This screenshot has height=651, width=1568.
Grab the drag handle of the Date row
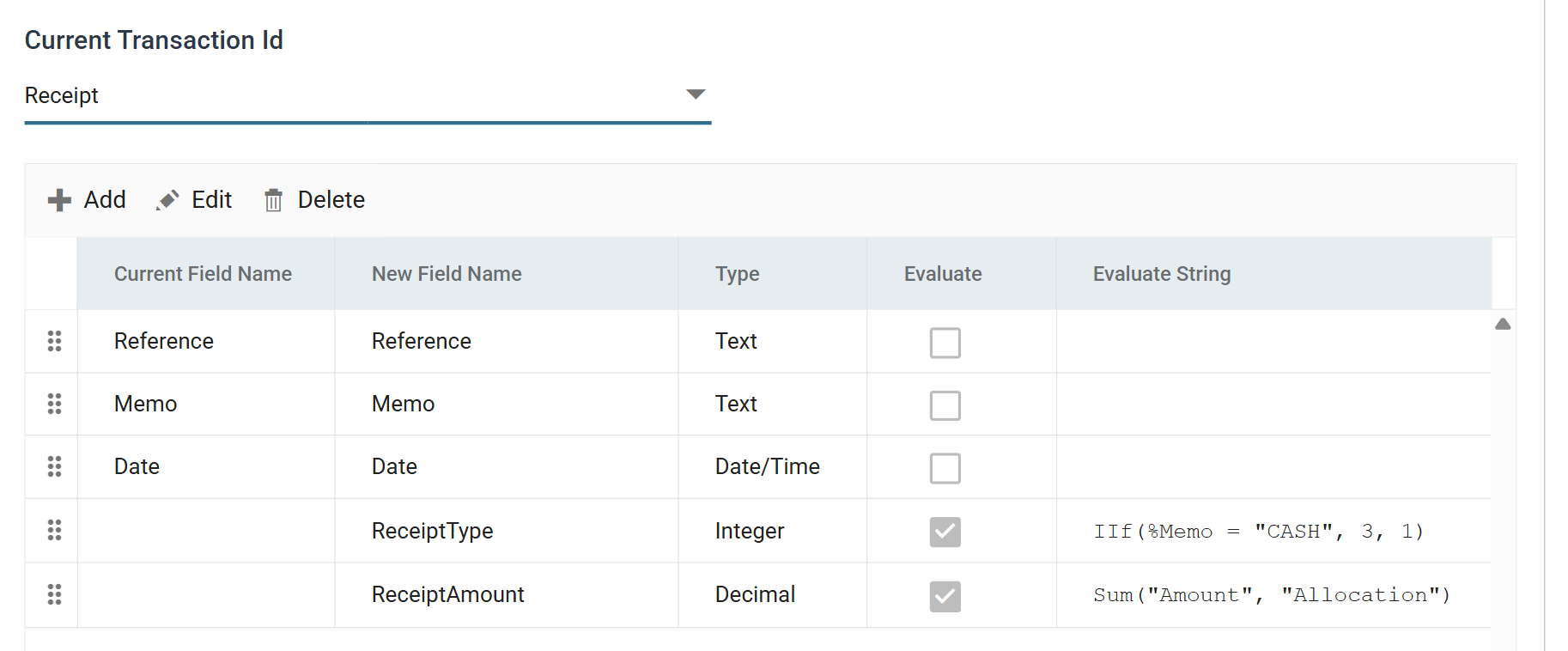click(54, 466)
